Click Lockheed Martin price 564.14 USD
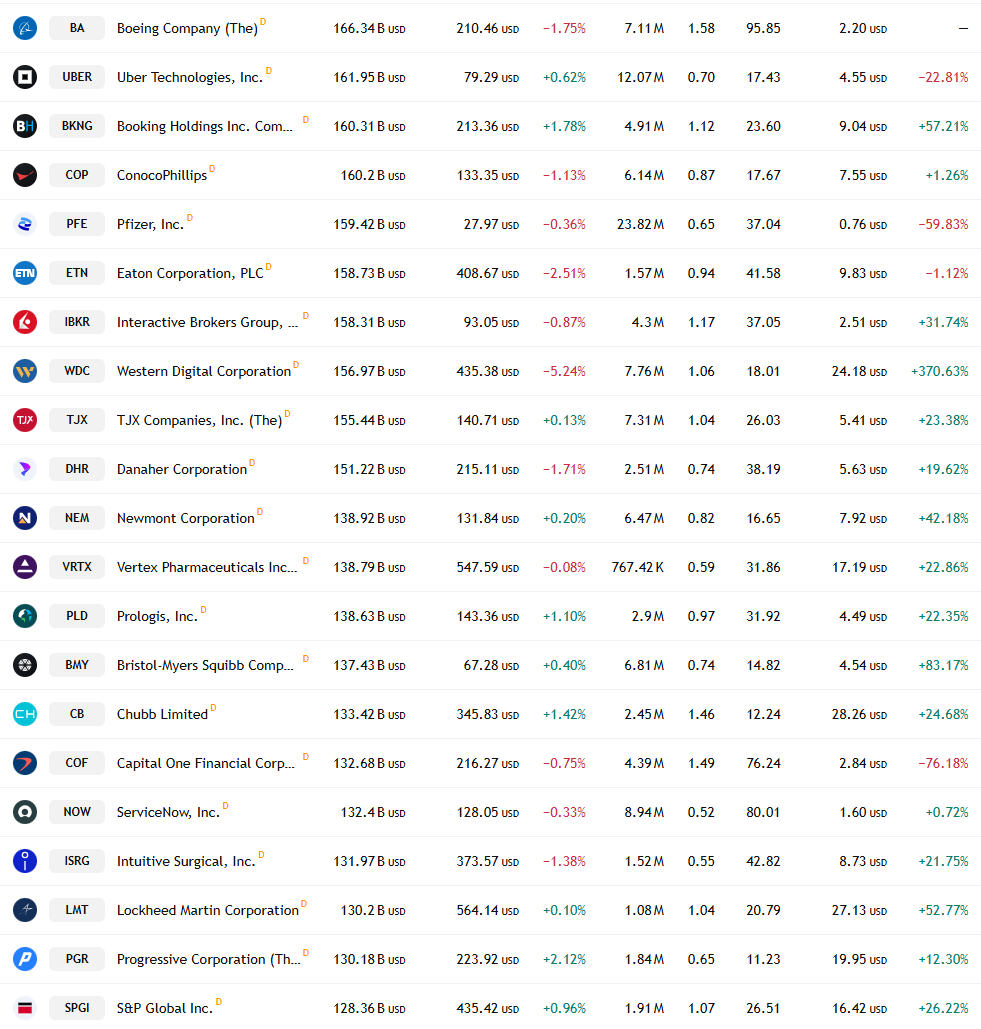Viewport: 981px width, 1029px height. coord(488,911)
